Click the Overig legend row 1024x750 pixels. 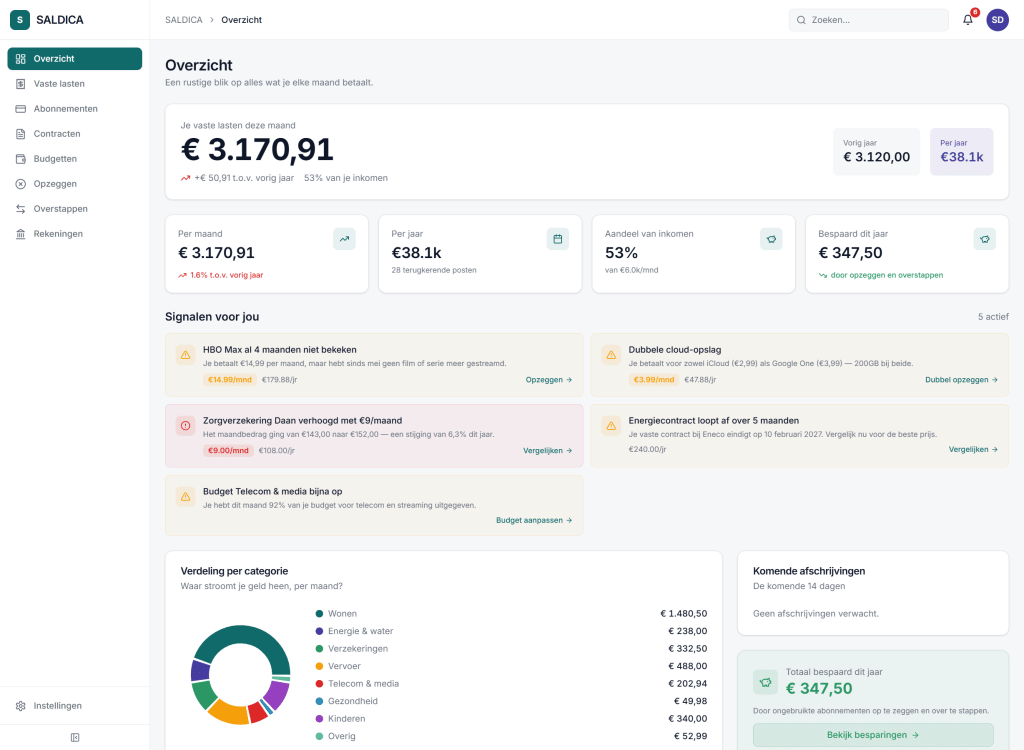tap(511, 736)
